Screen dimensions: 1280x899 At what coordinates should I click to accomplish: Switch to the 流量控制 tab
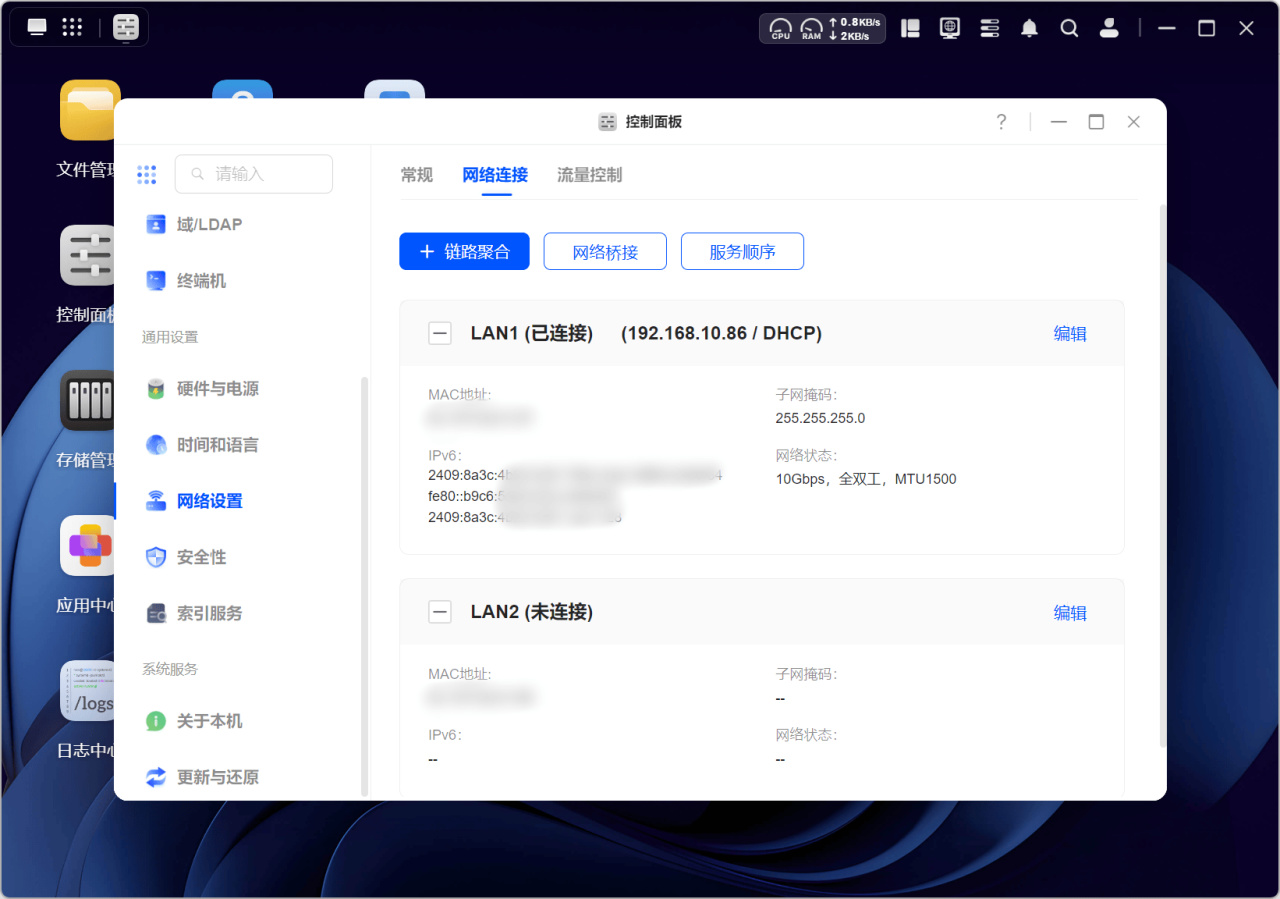pos(590,175)
